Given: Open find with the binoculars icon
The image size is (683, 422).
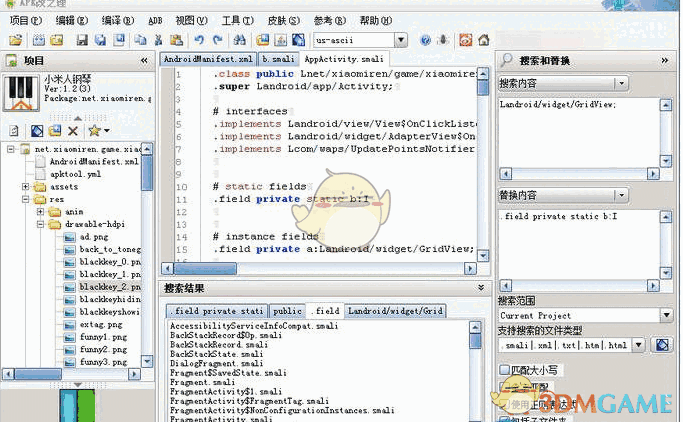Looking at the screenshot, I should click(239, 40).
